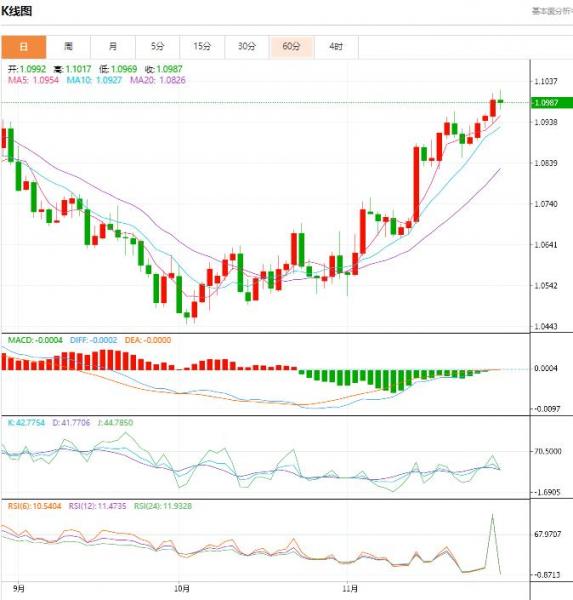Click the DIFF value label
Image resolution: width=573 pixels, height=600 pixels.
pyautogui.click(x=93, y=340)
